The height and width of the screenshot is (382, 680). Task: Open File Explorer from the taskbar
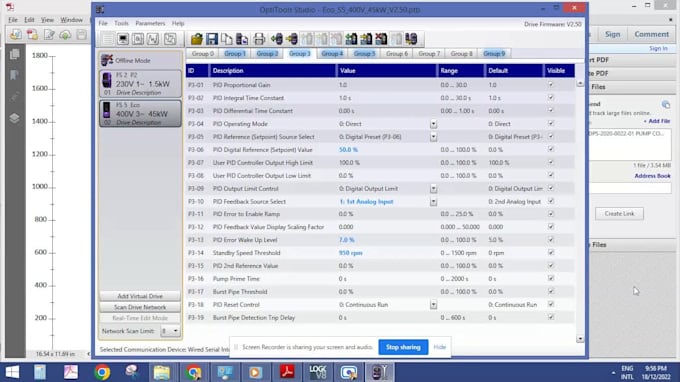tap(162, 372)
